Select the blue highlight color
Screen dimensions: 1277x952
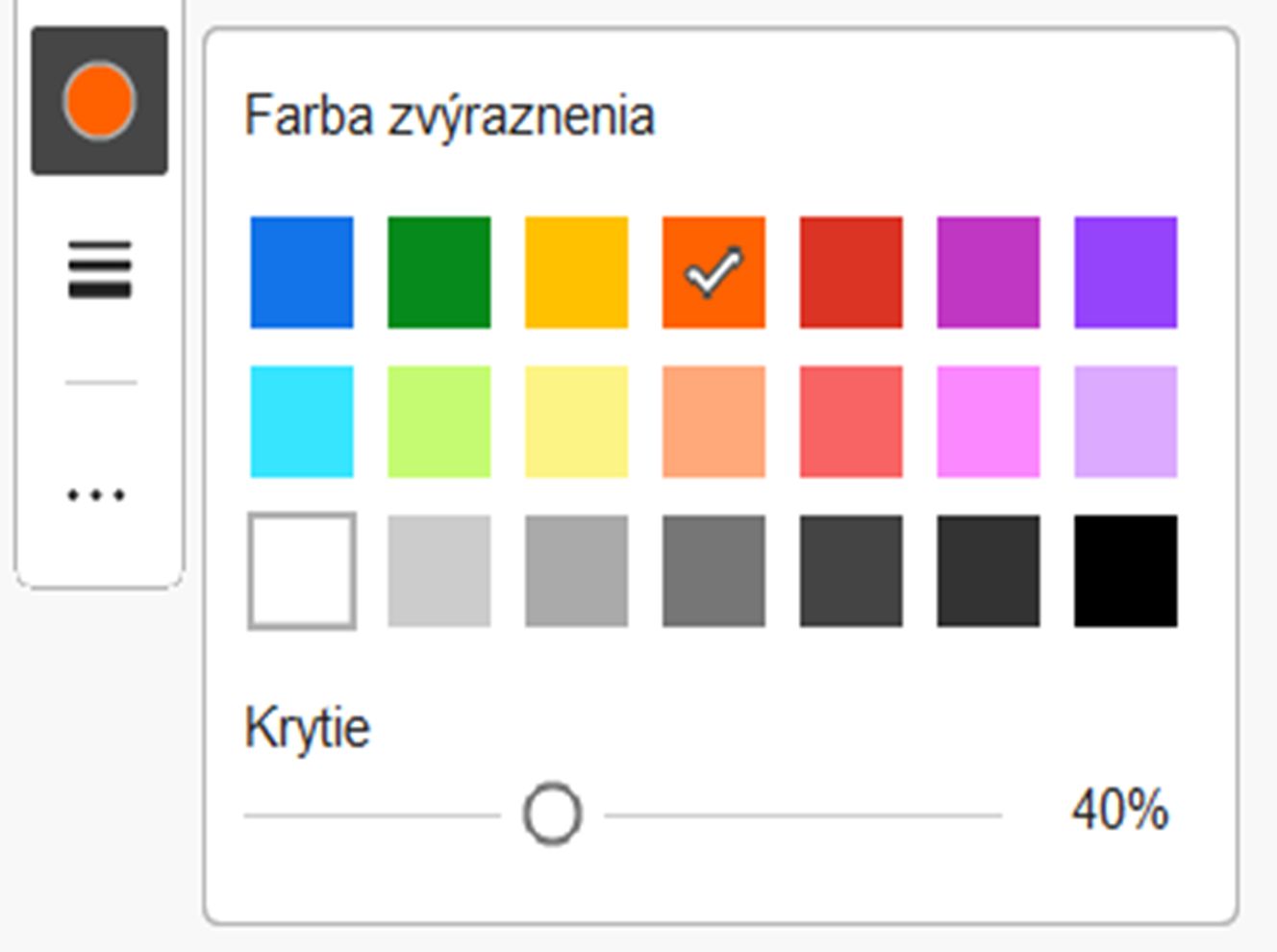302,272
